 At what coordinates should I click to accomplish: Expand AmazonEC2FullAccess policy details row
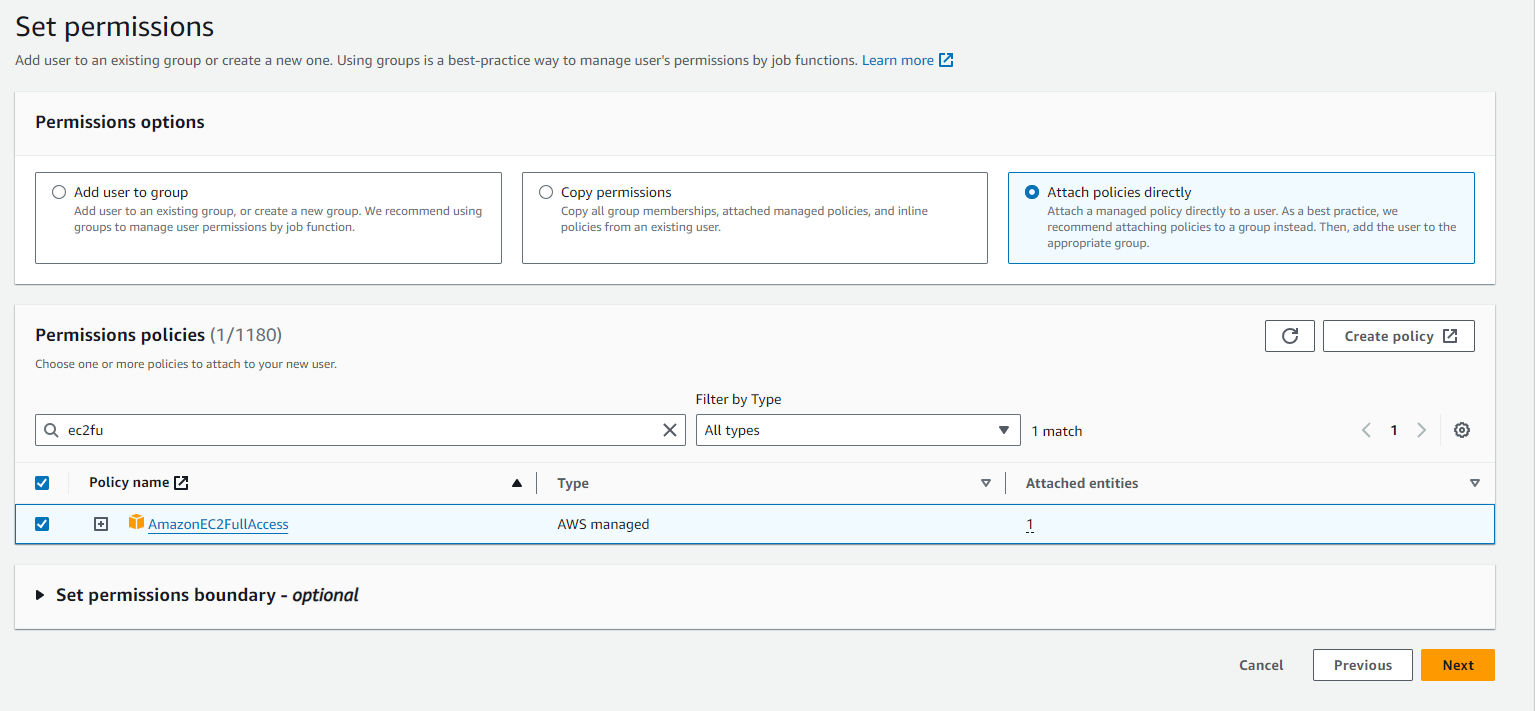pos(101,524)
